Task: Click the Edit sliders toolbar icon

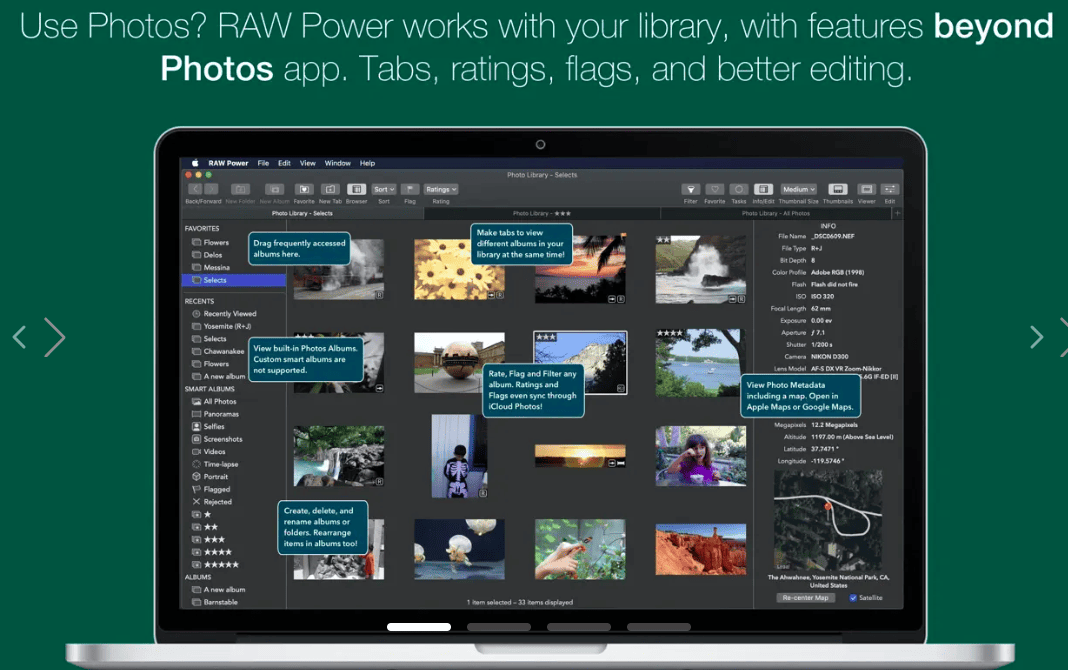Action: [890, 189]
